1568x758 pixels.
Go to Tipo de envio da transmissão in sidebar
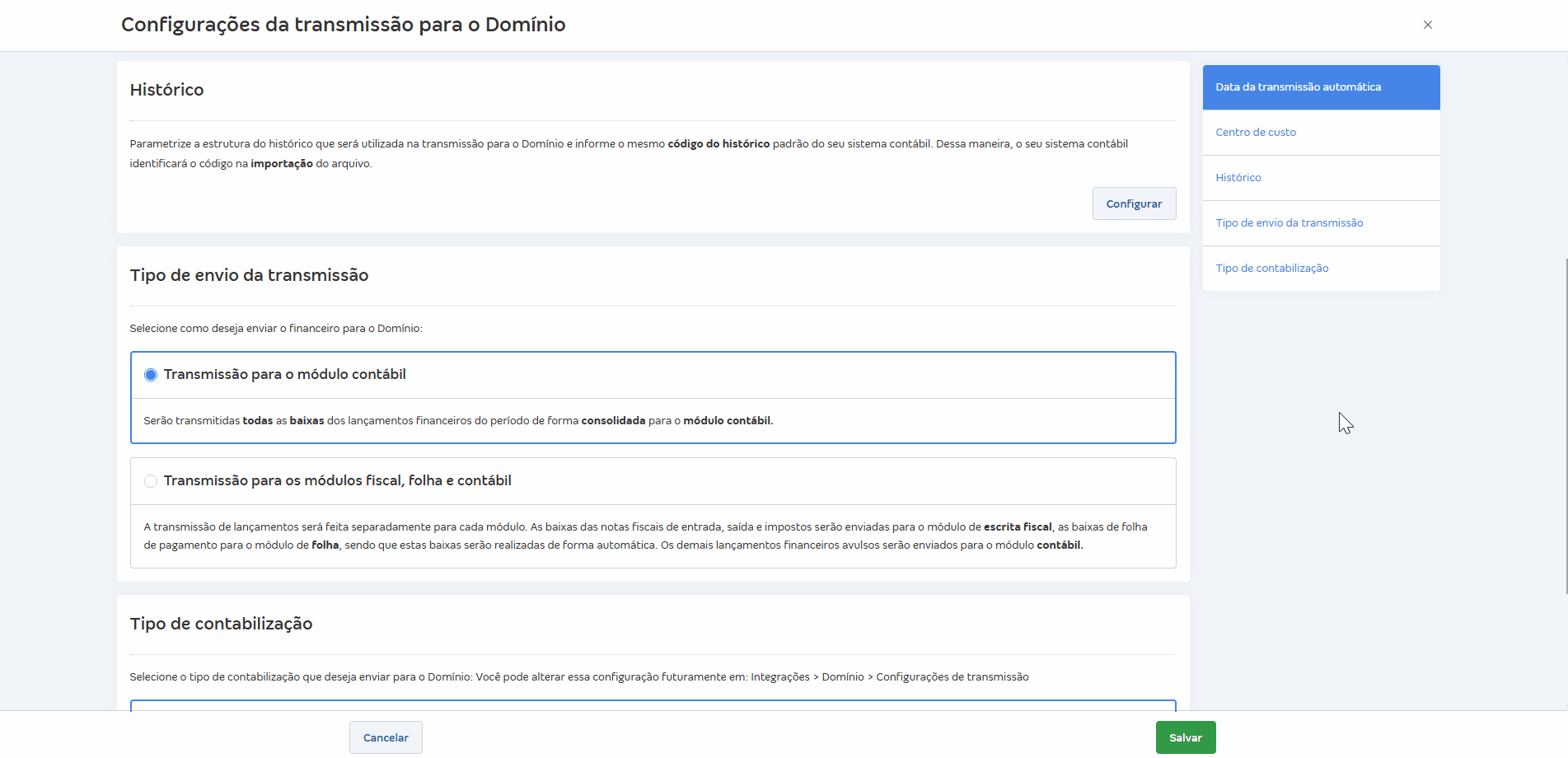click(x=1289, y=222)
